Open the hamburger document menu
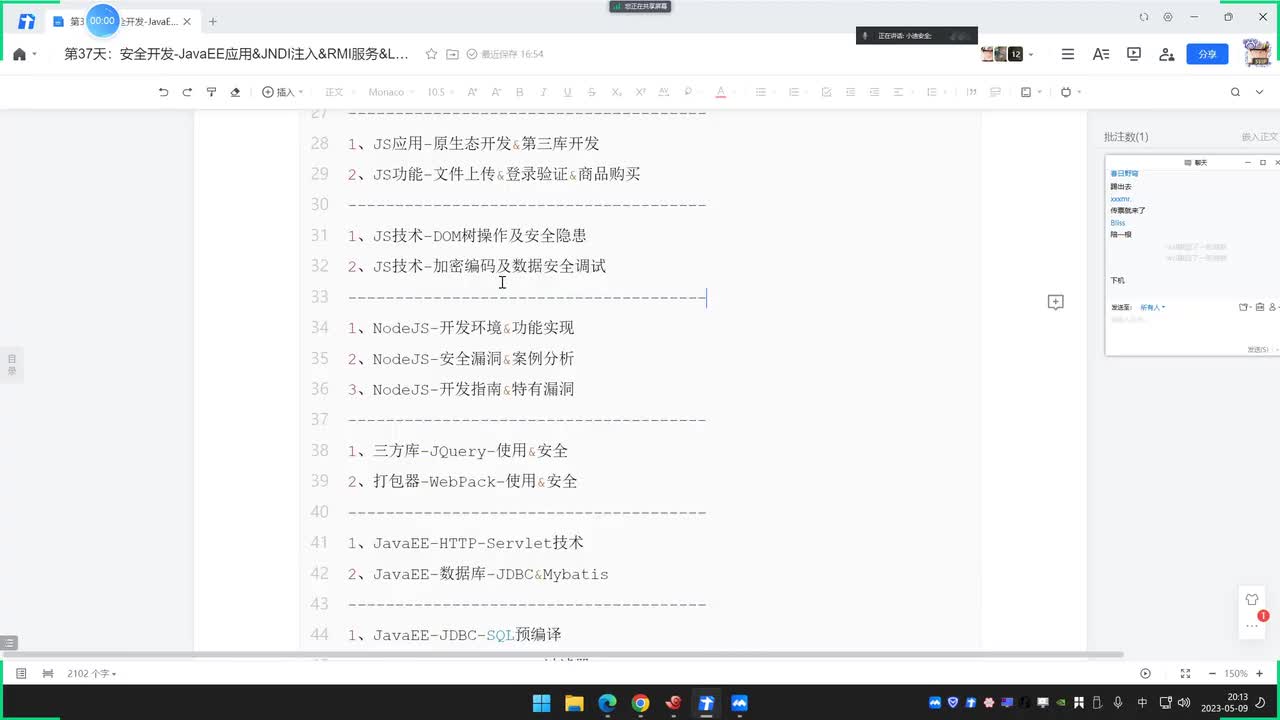Viewport: 1280px width, 720px height. pos(1068,54)
